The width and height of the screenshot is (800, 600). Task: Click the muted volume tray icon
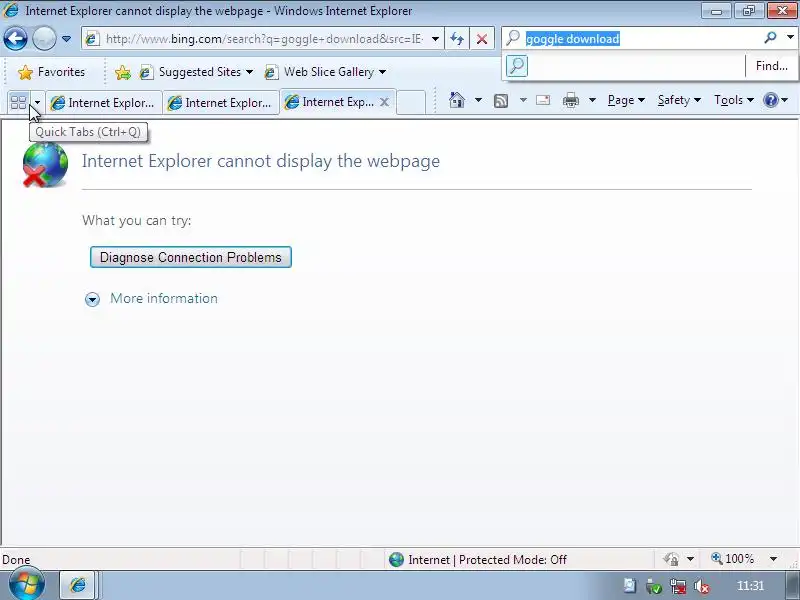click(702, 587)
